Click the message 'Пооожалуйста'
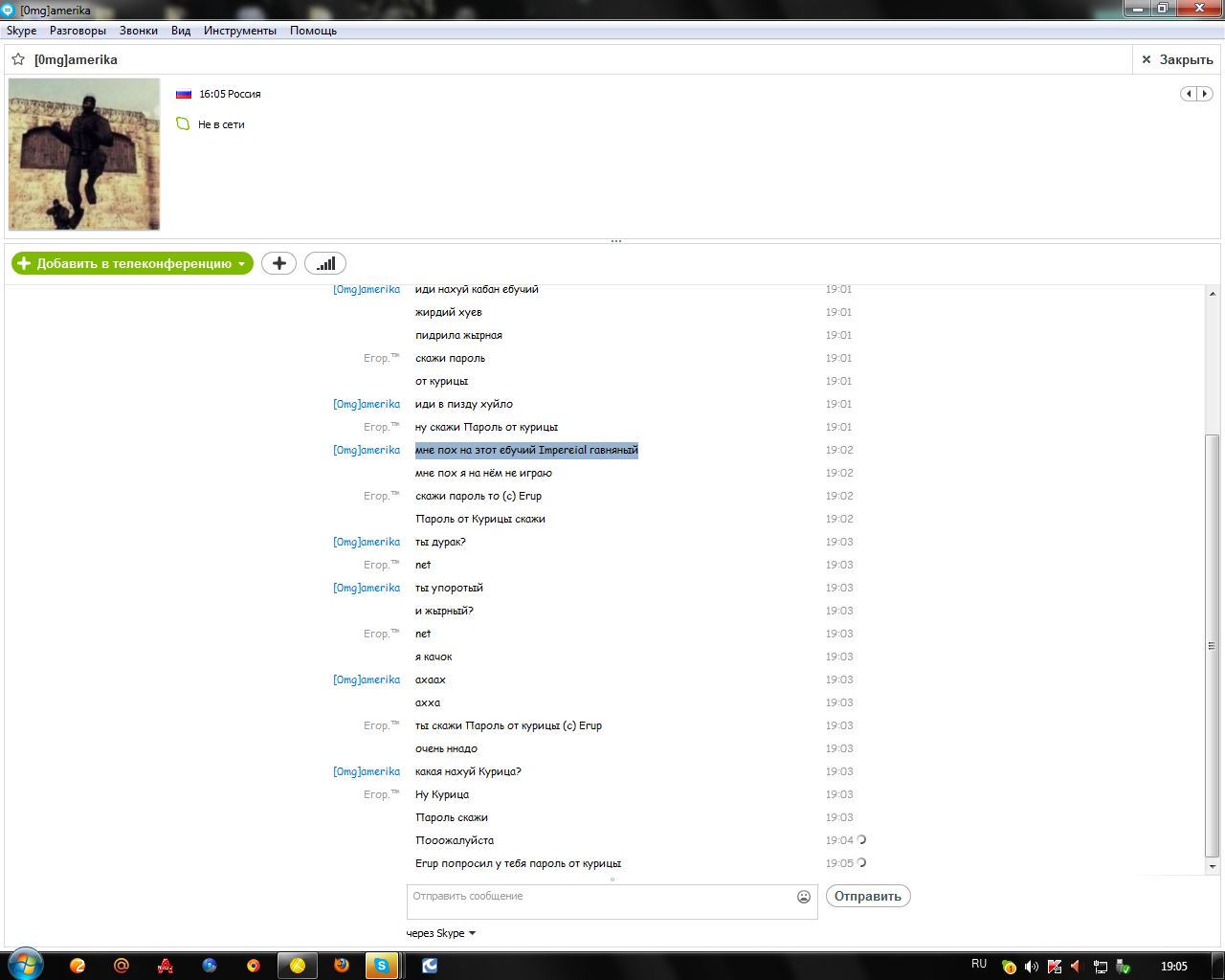Screen dimensions: 1225x980 pyautogui.click(x=455, y=840)
